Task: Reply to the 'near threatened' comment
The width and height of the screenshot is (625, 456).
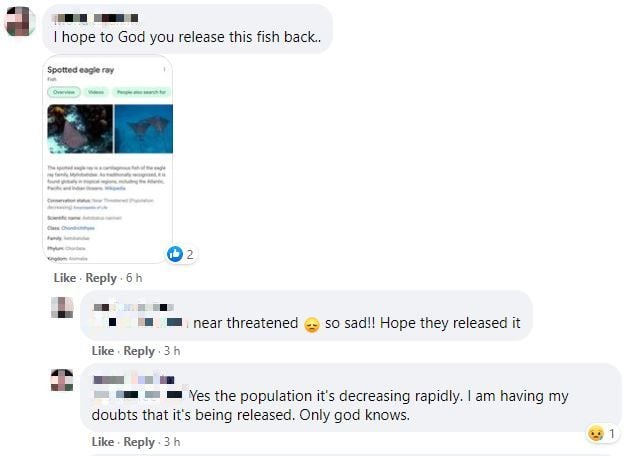Action: 139,351
